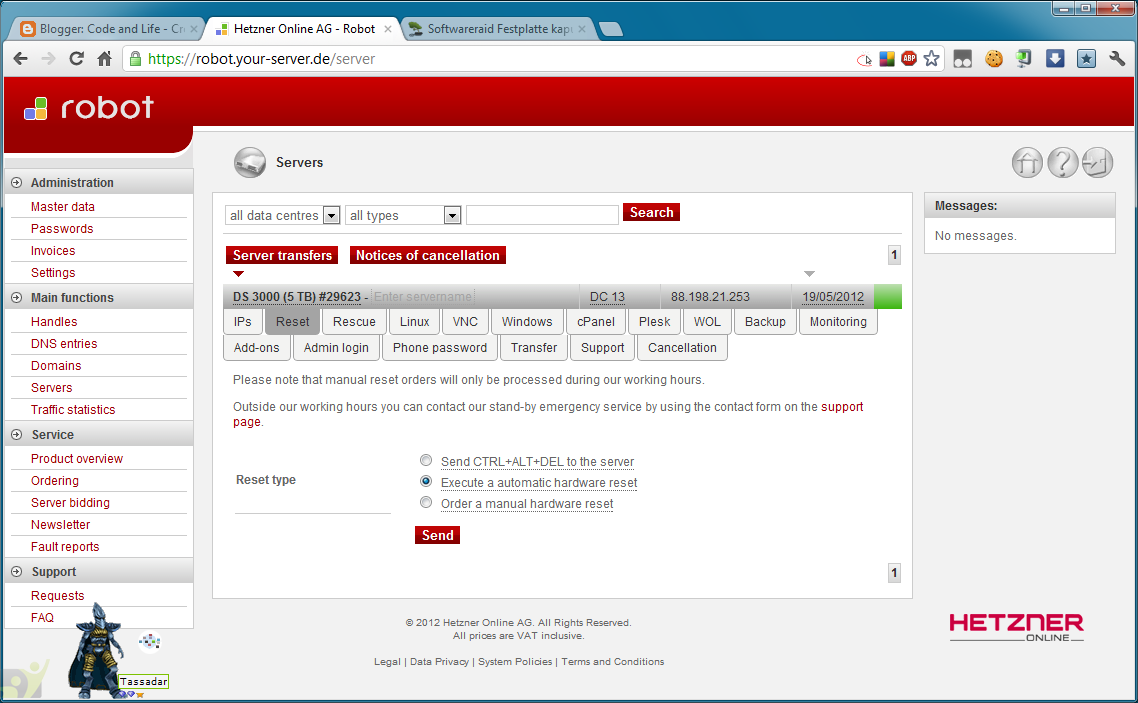Go back with the browser back arrow
Viewport: 1138px width, 703px height.
[20, 59]
